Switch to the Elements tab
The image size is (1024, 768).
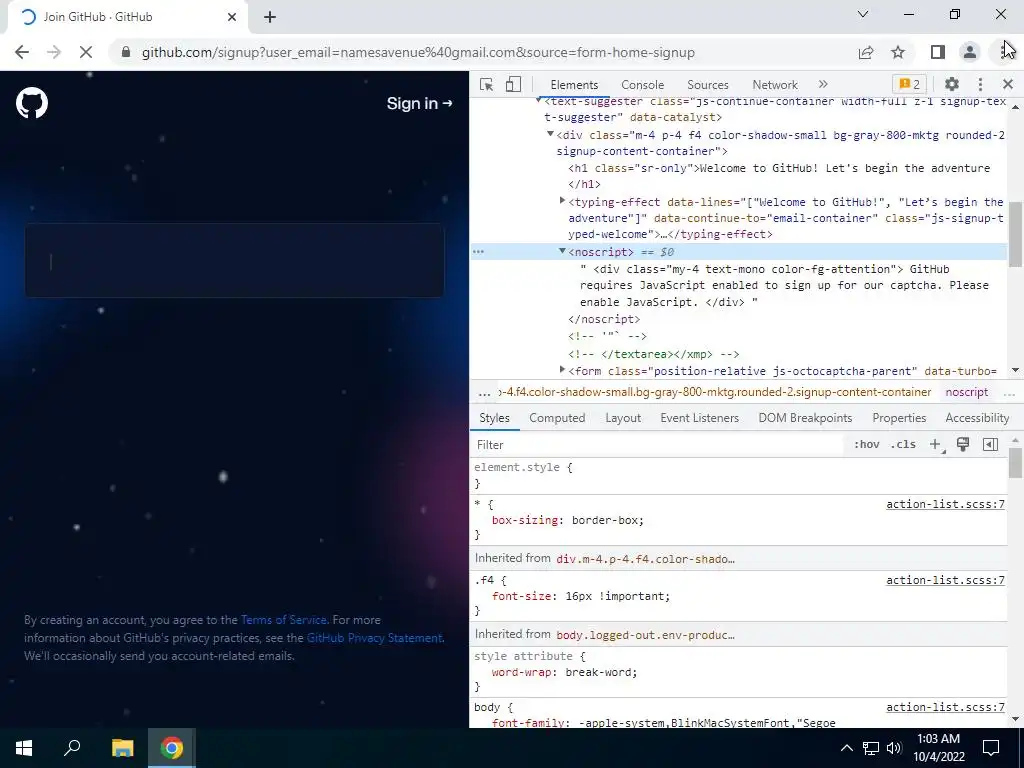click(x=574, y=85)
